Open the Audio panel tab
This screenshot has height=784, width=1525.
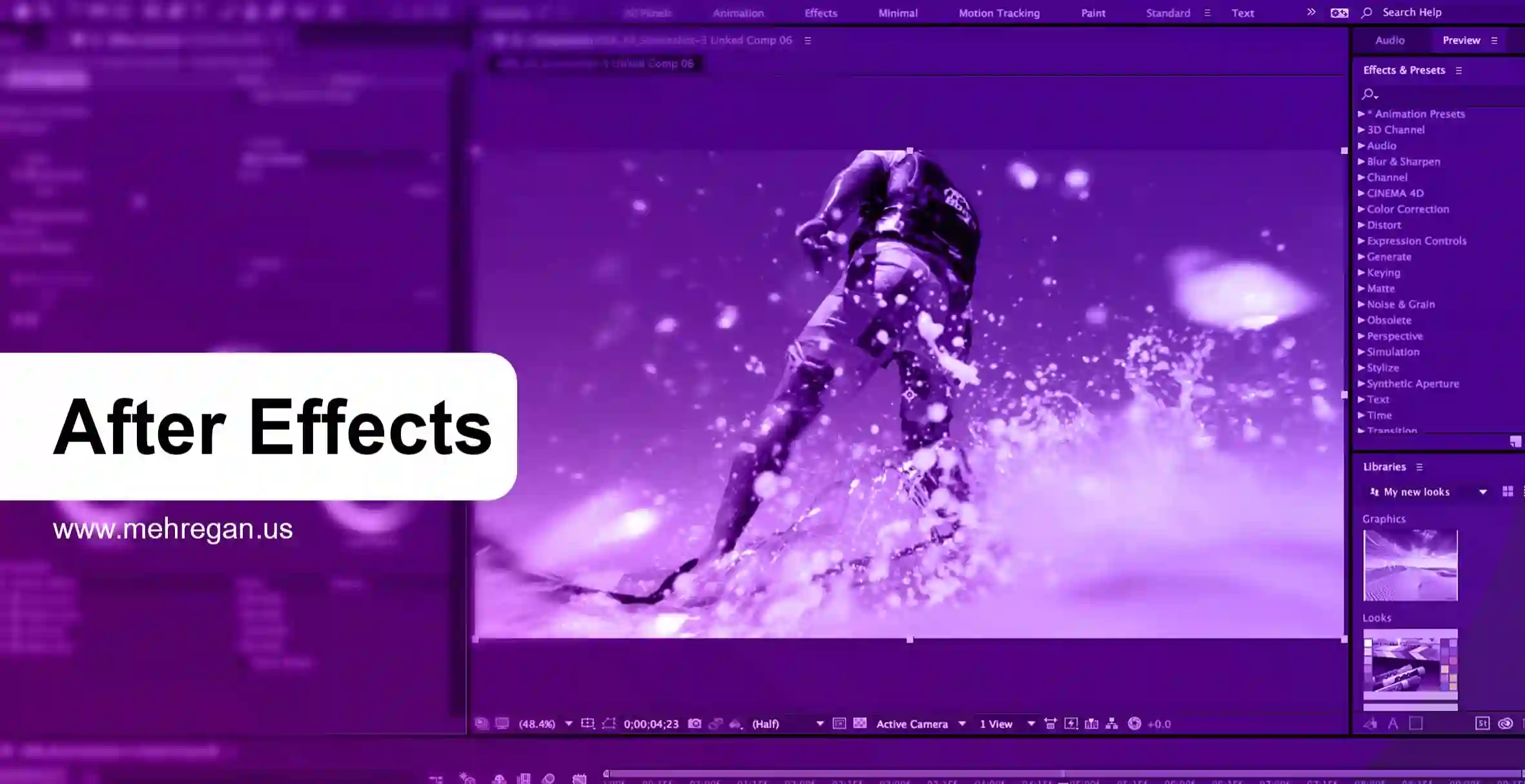[x=1389, y=40]
